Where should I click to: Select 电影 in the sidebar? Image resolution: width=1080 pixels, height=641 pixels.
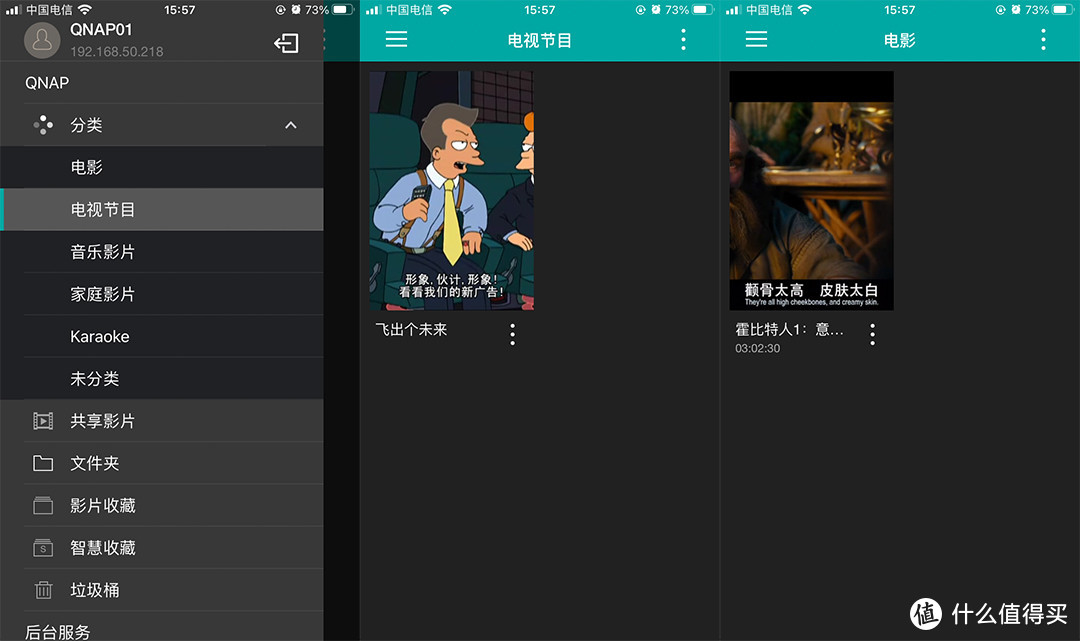point(162,167)
